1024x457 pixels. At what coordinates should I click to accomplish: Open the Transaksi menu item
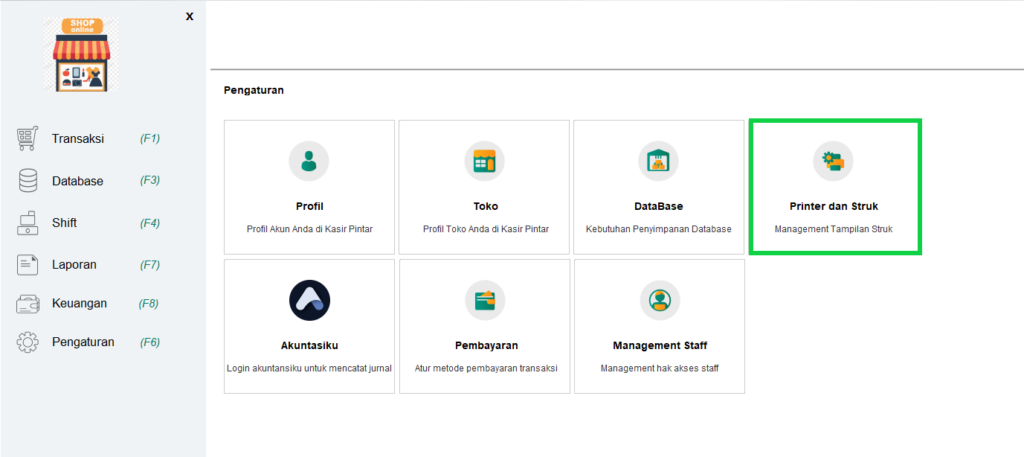(x=78, y=139)
